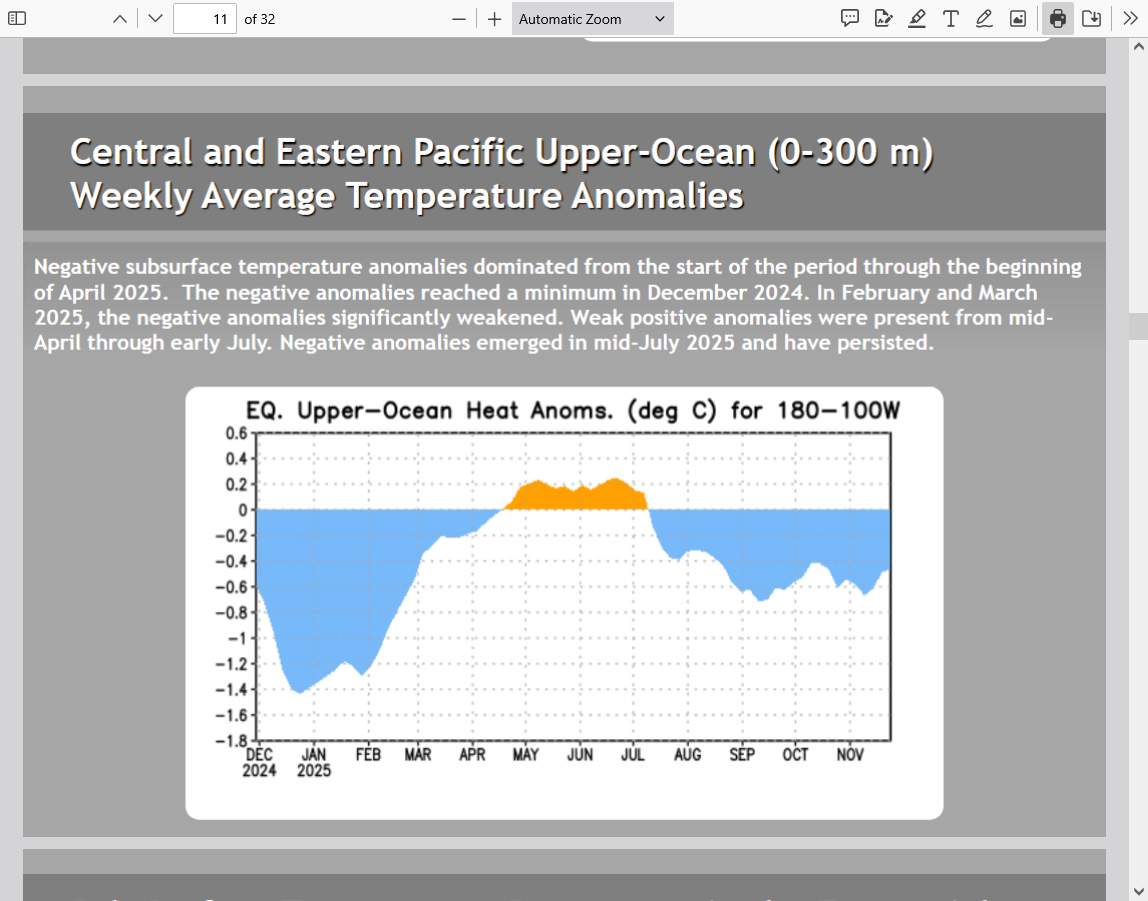The height and width of the screenshot is (901, 1148).
Task: Open the Automatic Zoom dropdown
Action: pyautogui.click(x=592, y=19)
